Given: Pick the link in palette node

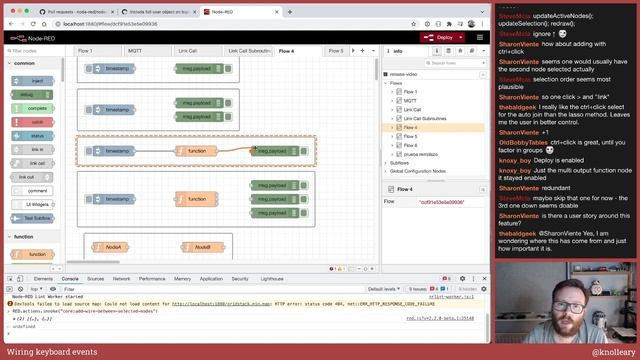Looking at the screenshot, I should [32, 149].
